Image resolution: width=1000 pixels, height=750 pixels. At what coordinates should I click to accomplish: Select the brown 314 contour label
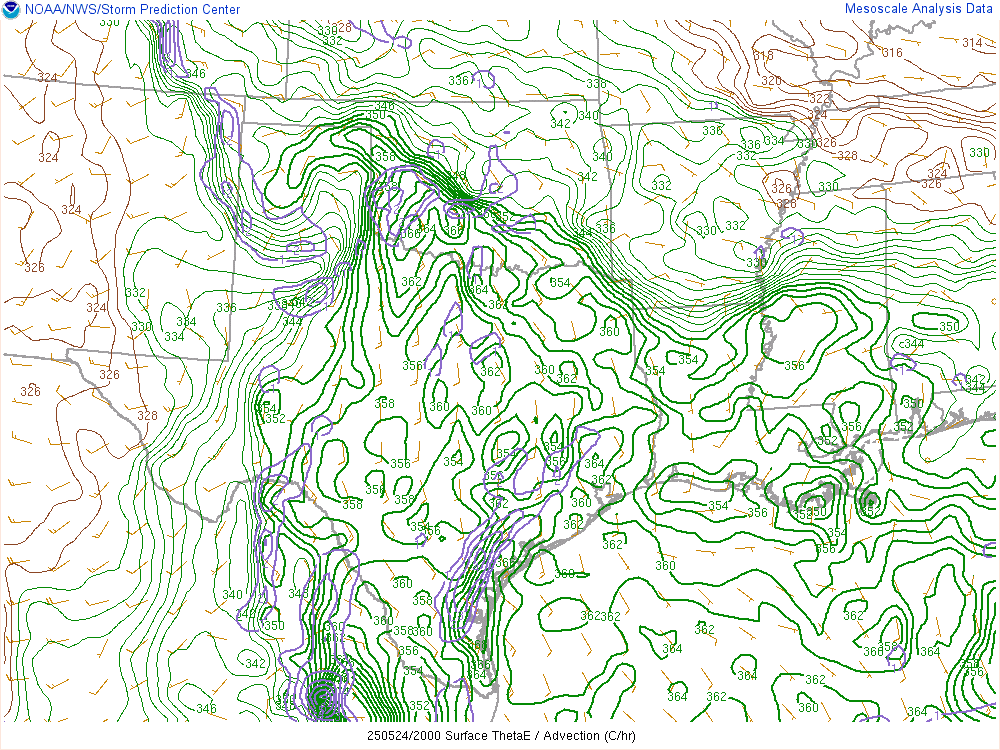972,42
